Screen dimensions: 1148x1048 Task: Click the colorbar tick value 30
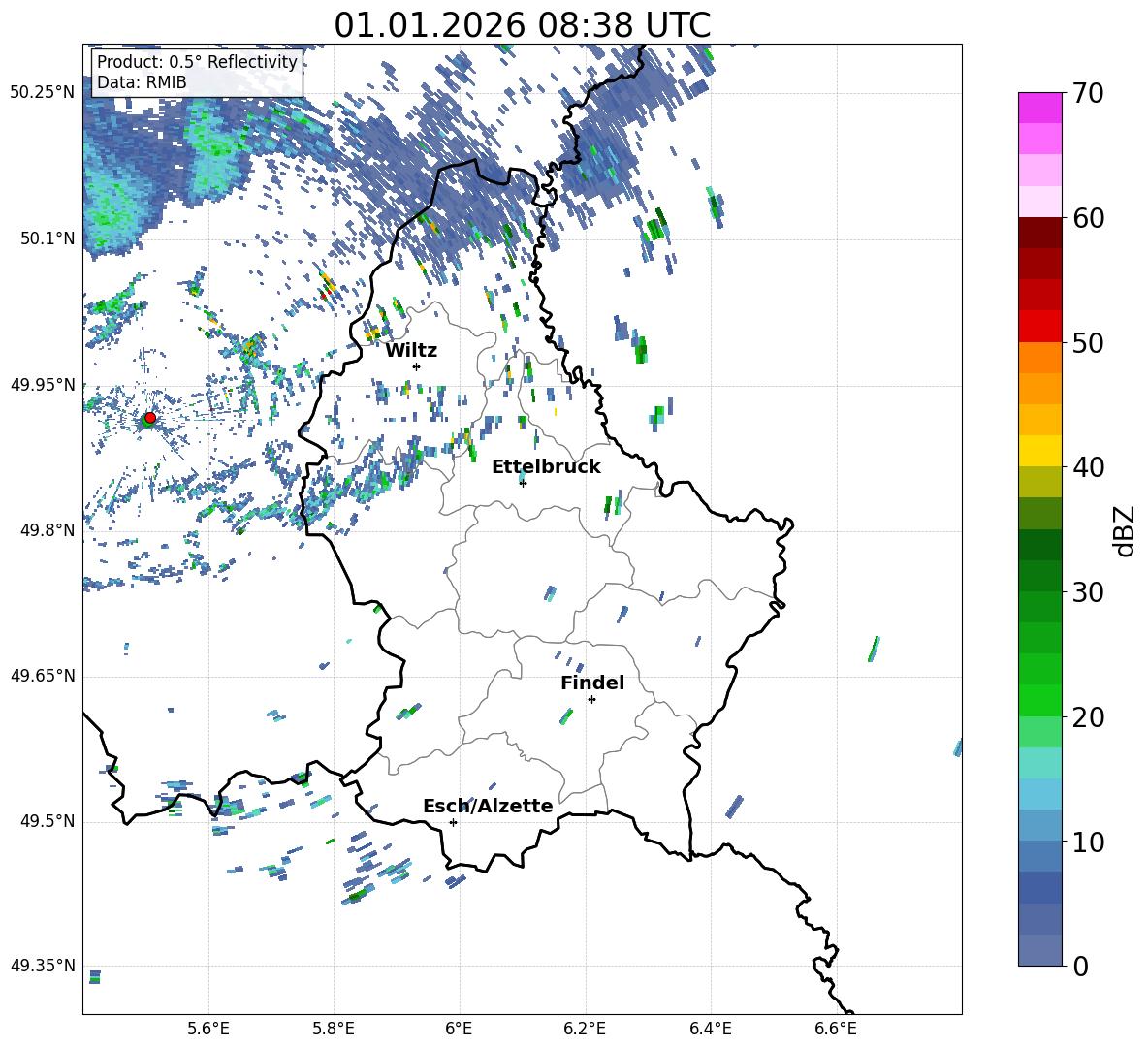click(1089, 592)
